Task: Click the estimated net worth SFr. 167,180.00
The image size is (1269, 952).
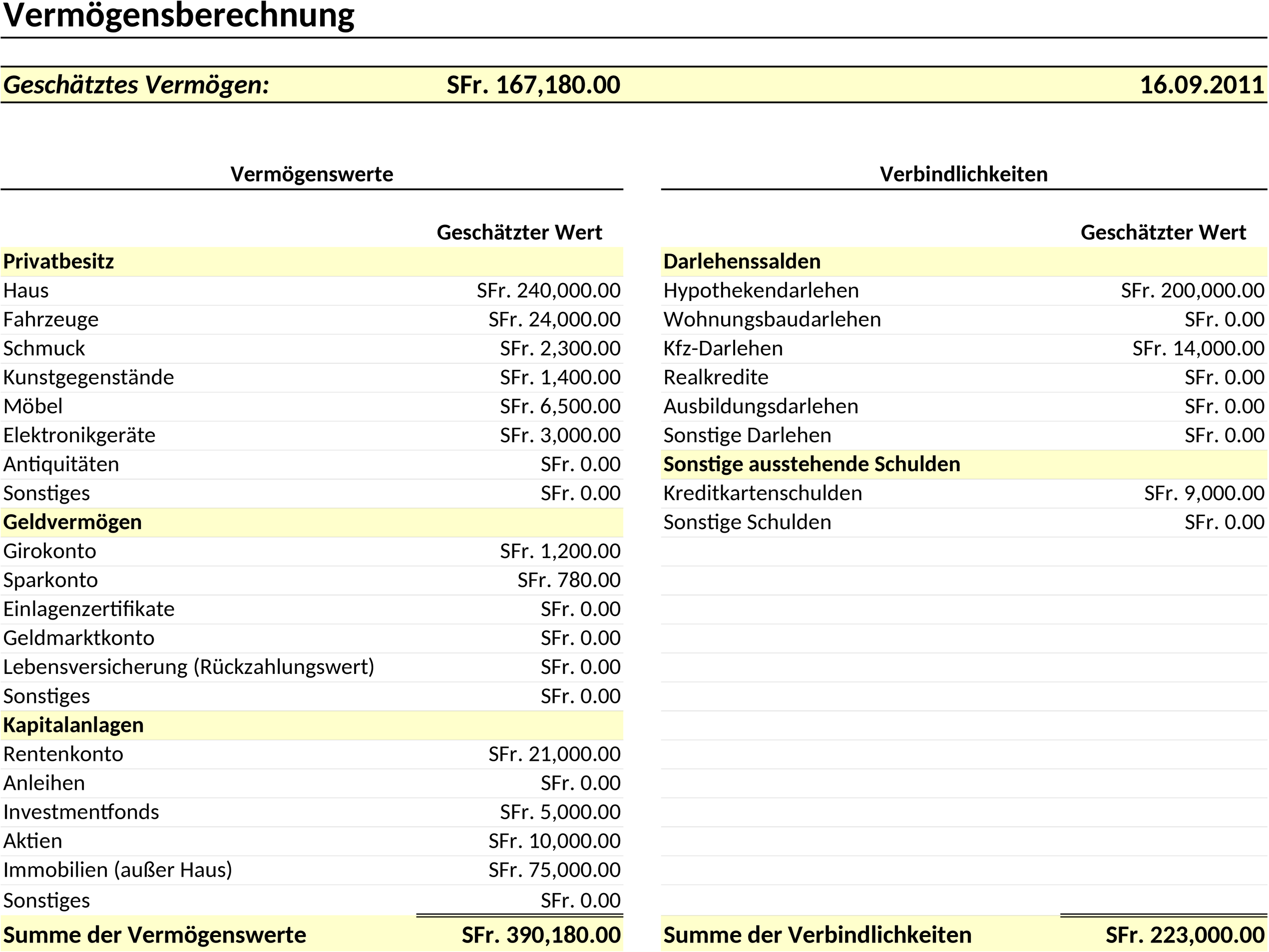Action: (533, 85)
